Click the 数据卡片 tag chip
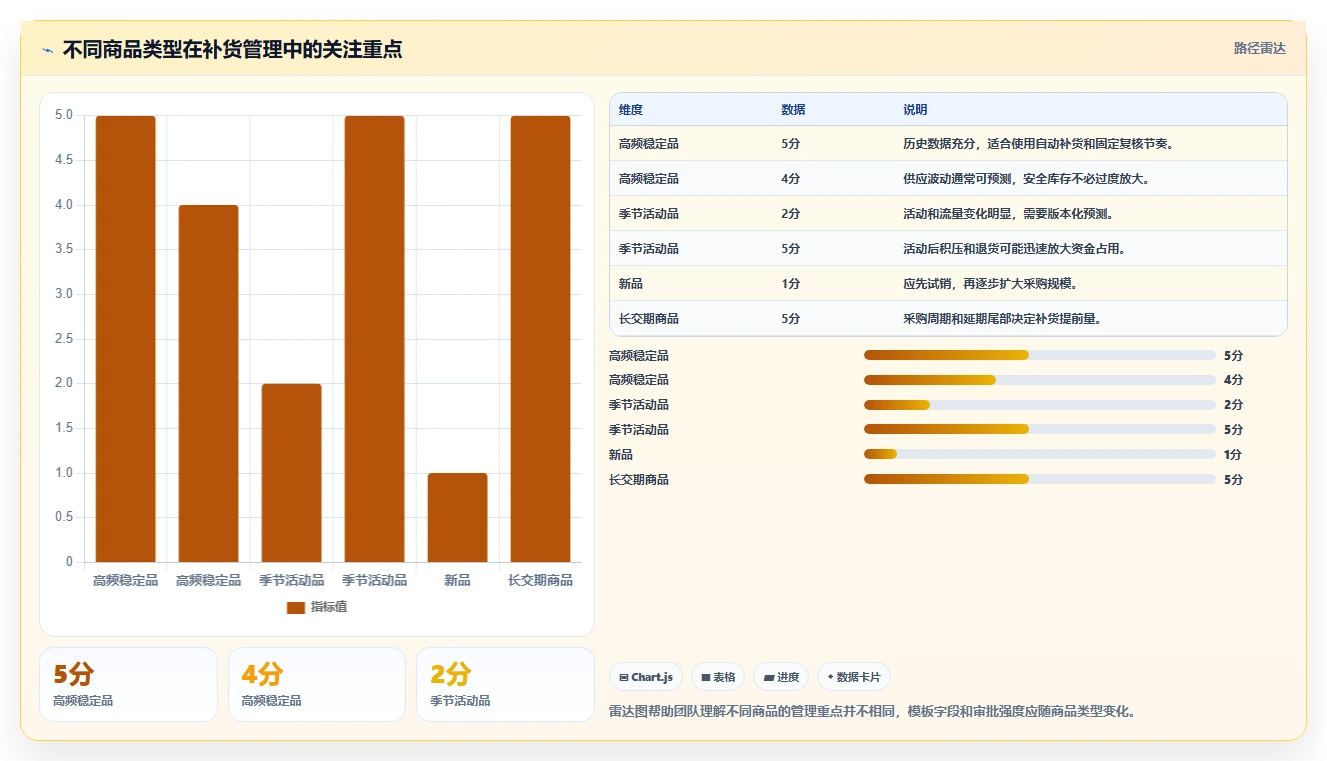Image resolution: width=1327 pixels, height=761 pixels. [854, 677]
